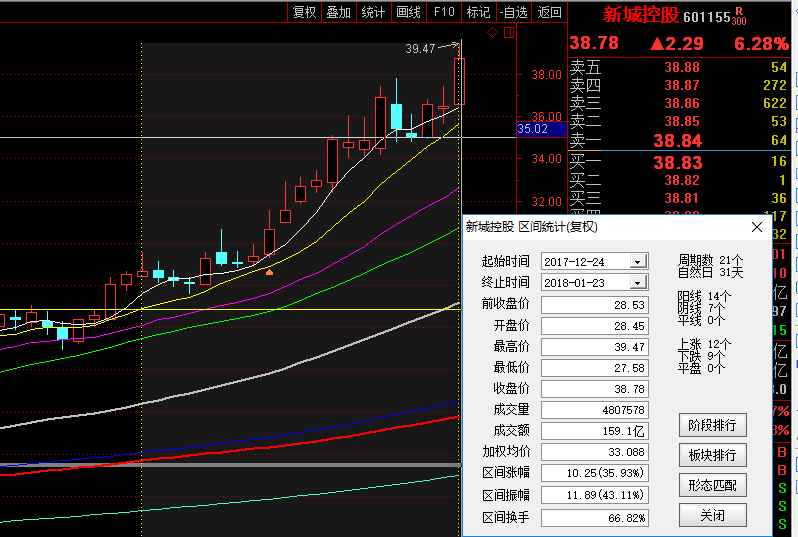Click the 复权 toolbar item
This screenshot has width=798, height=537.
click(x=305, y=12)
